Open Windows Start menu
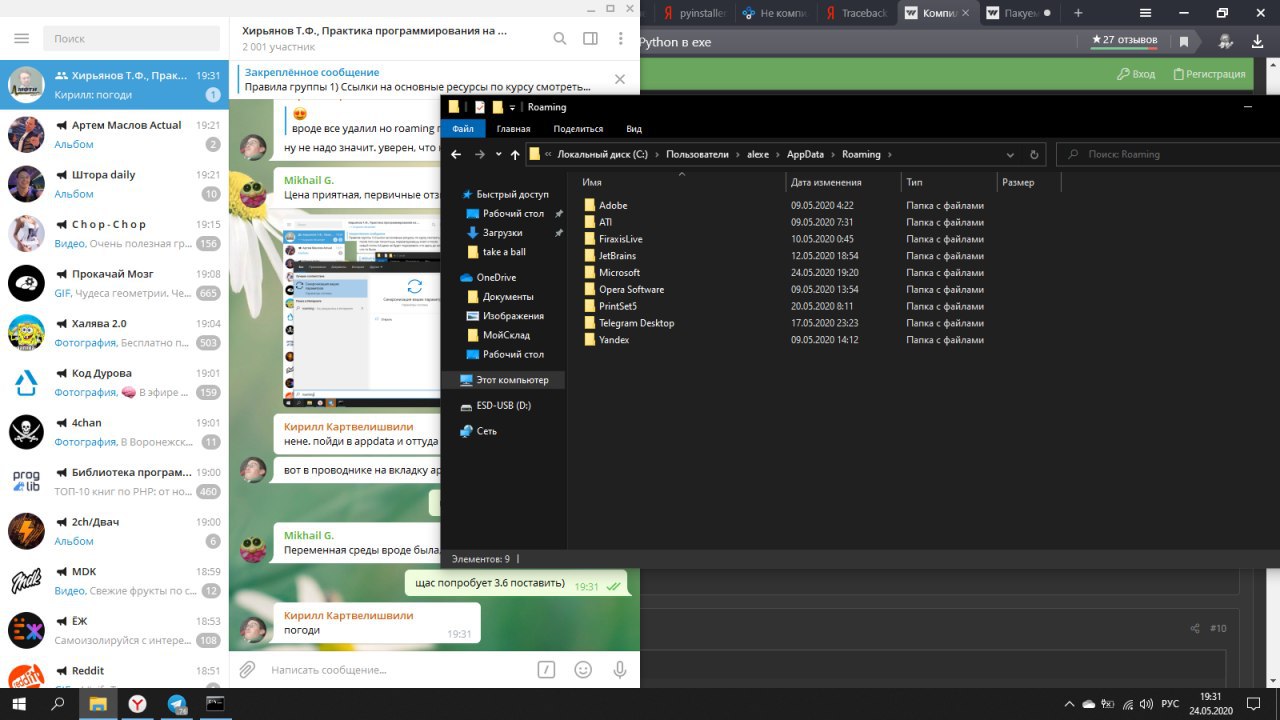This screenshot has height=720, width=1280. (x=20, y=703)
